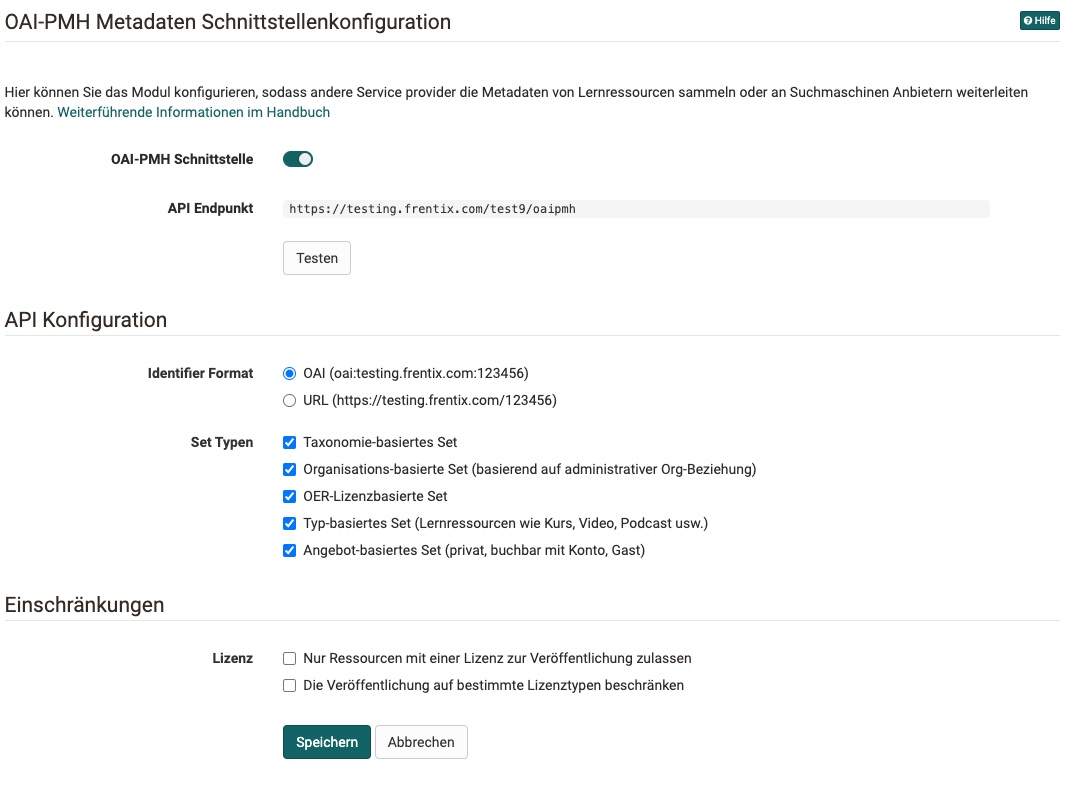This screenshot has height=785, width=1081.
Task: Click the API Endpunkt label
Action: pyautogui.click(x=210, y=208)
